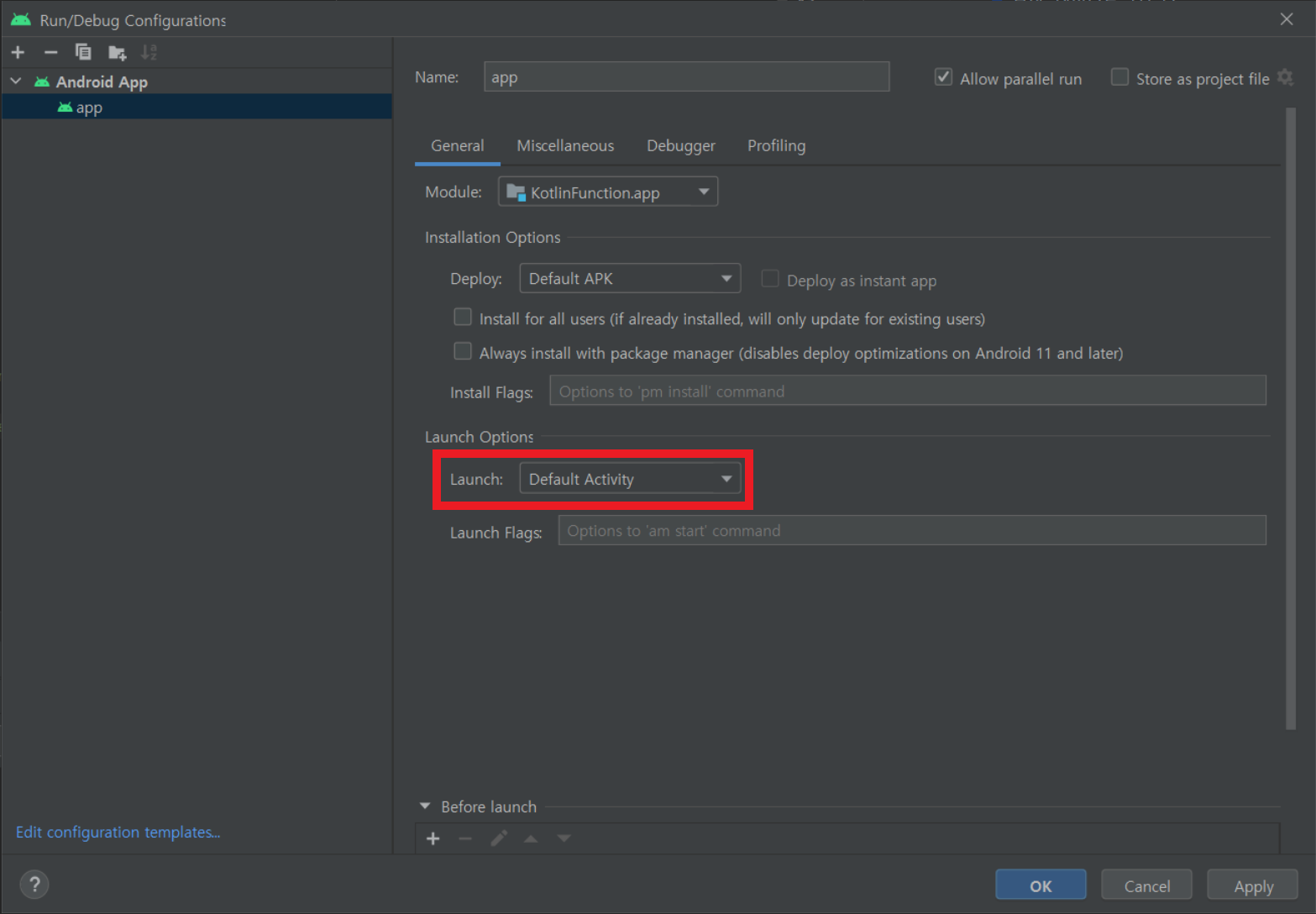Collapse the Android App tree node
The height and width of the screenshot is (914, 1316).
pos(15,81)
